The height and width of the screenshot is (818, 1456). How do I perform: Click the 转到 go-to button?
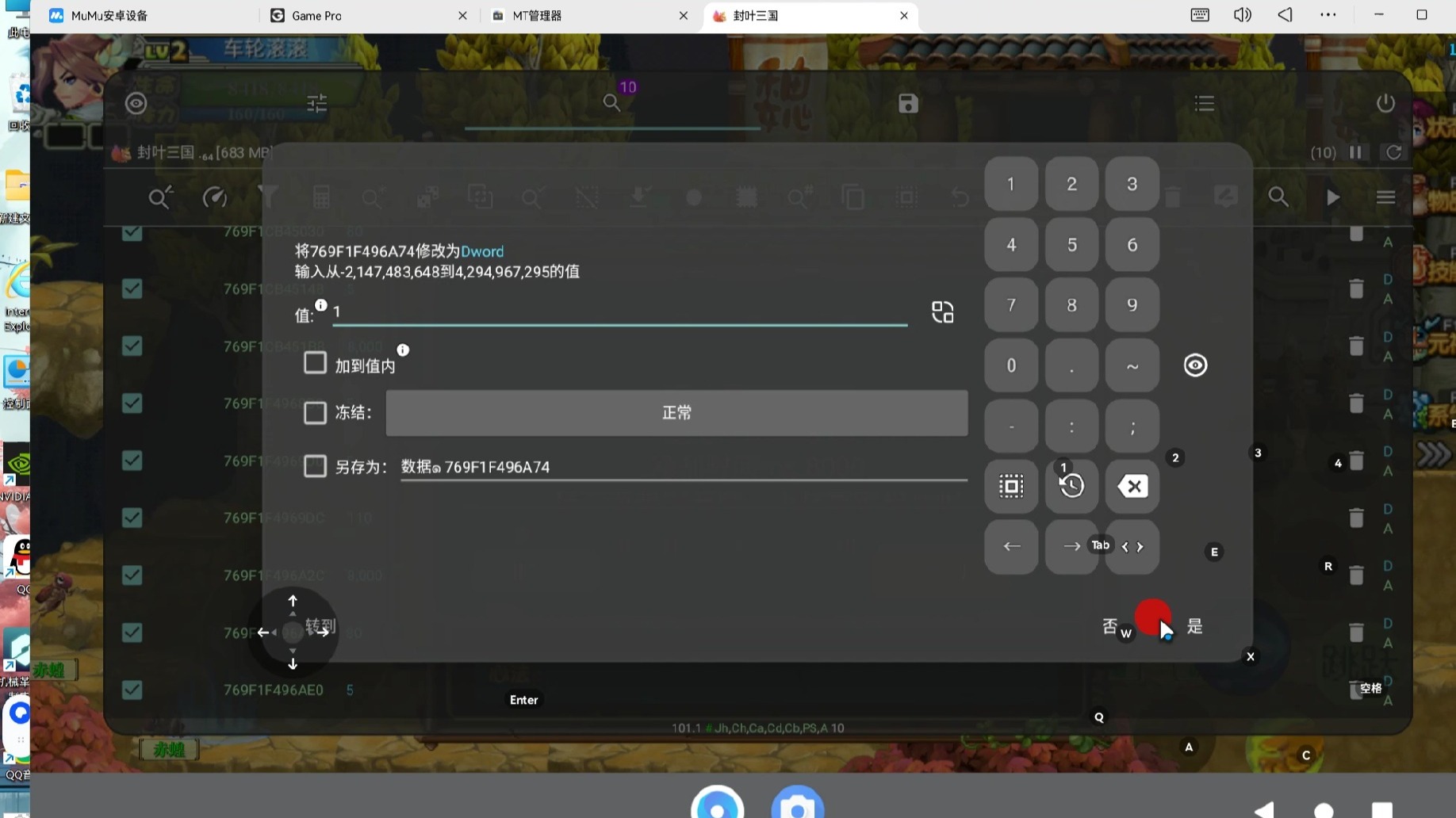(321, 626)
